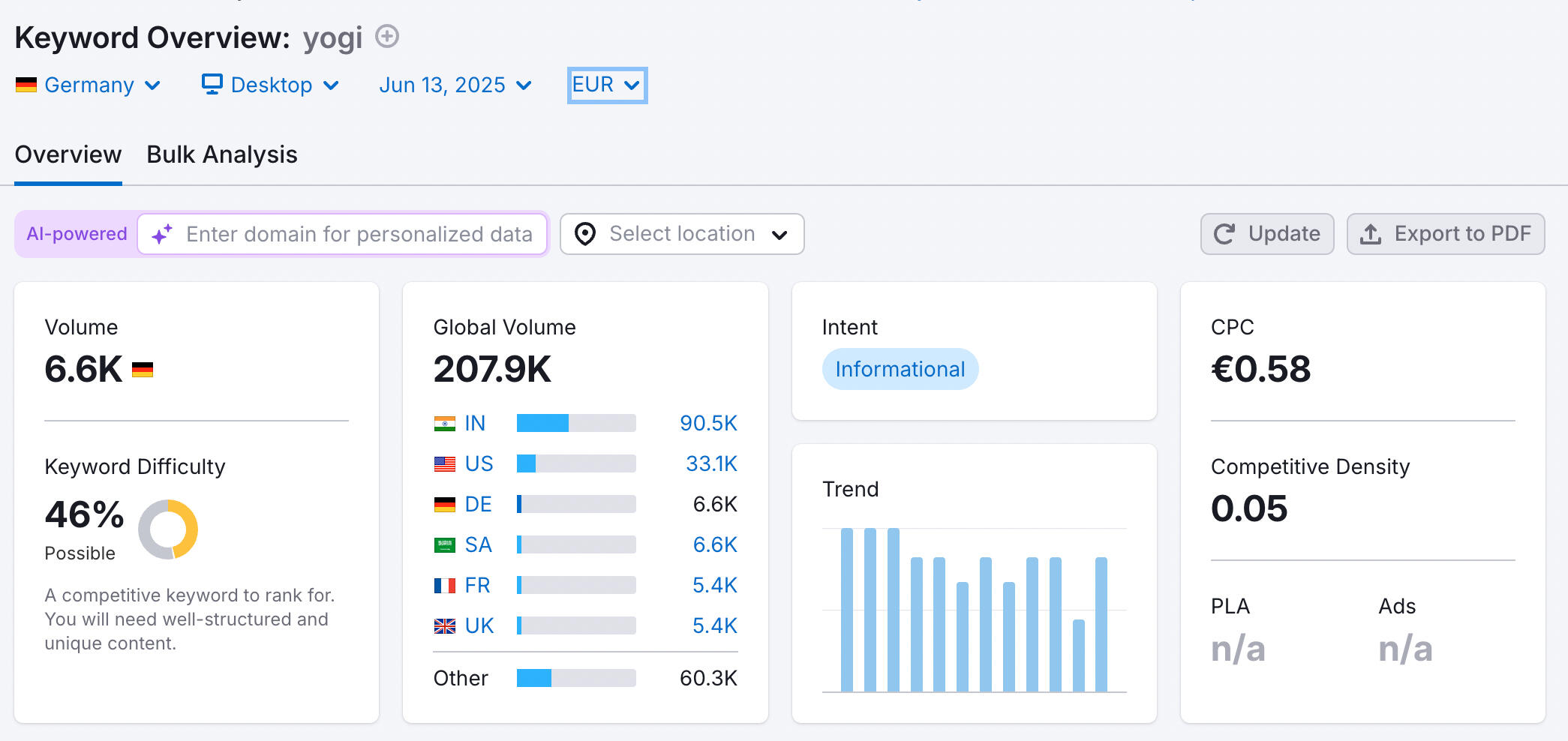Open the Select location dropdown
This screenshot has width=1568, height=741.
point(682,234)
